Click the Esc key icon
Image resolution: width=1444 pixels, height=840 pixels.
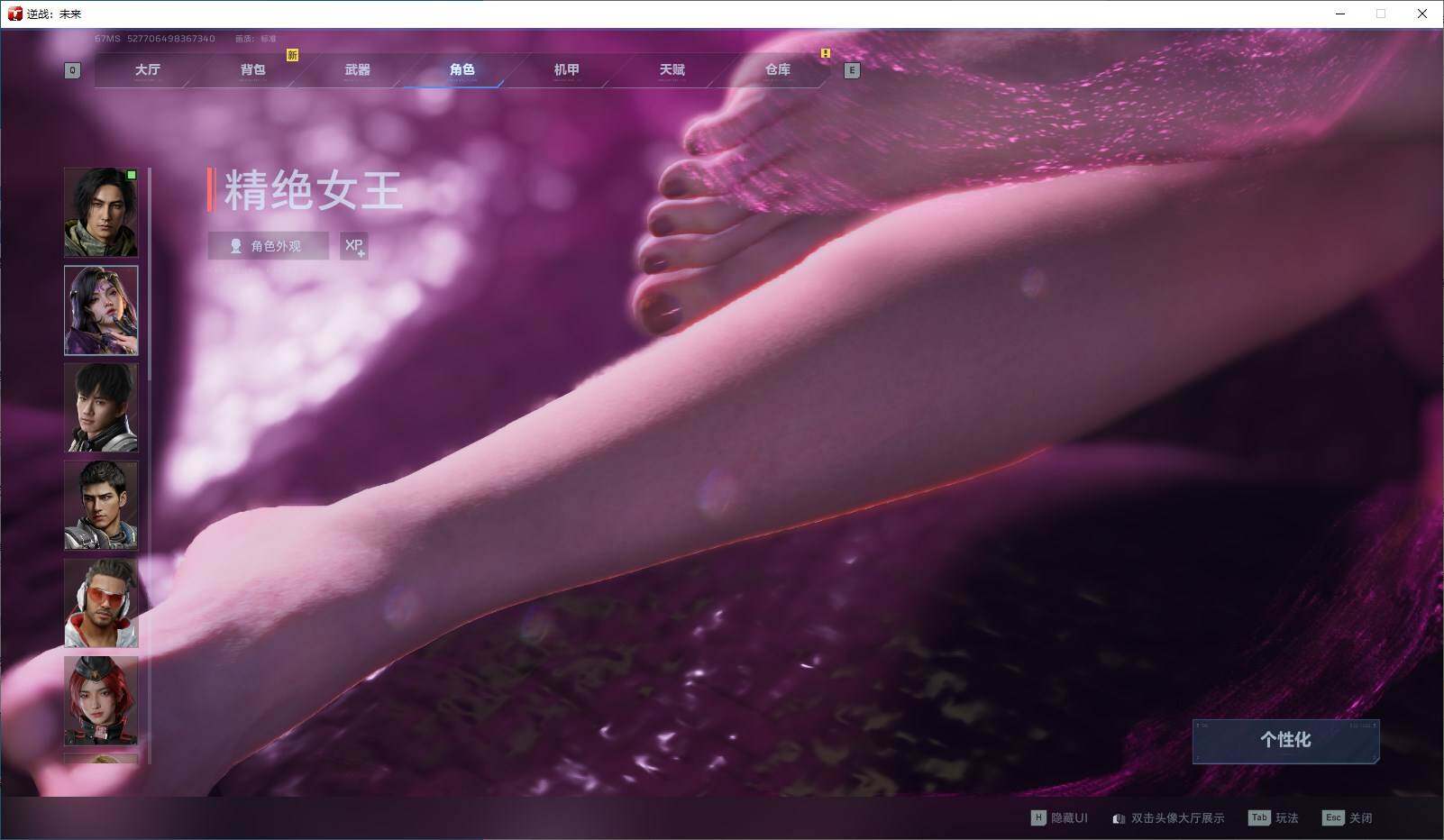tap(1333, 817)
